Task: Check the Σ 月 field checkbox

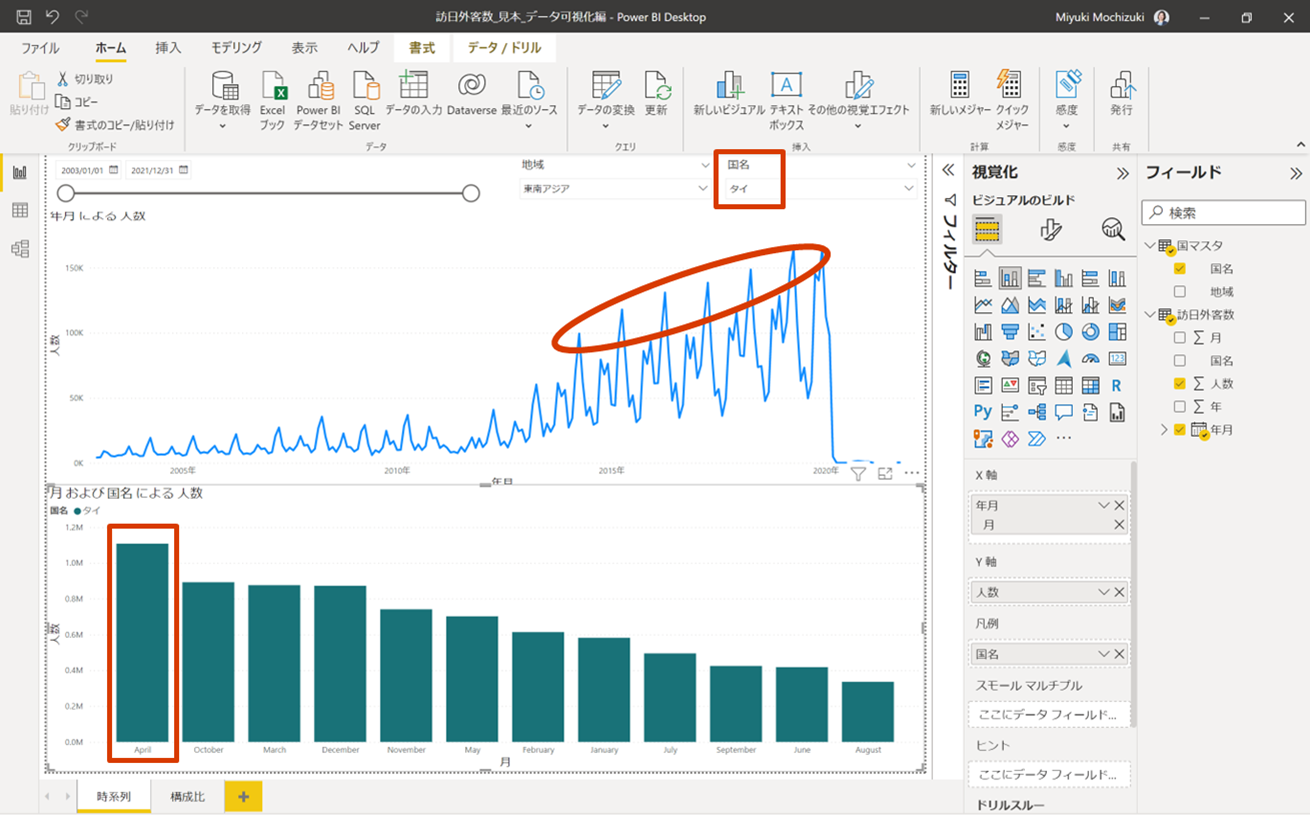Action: point(1180,337)
